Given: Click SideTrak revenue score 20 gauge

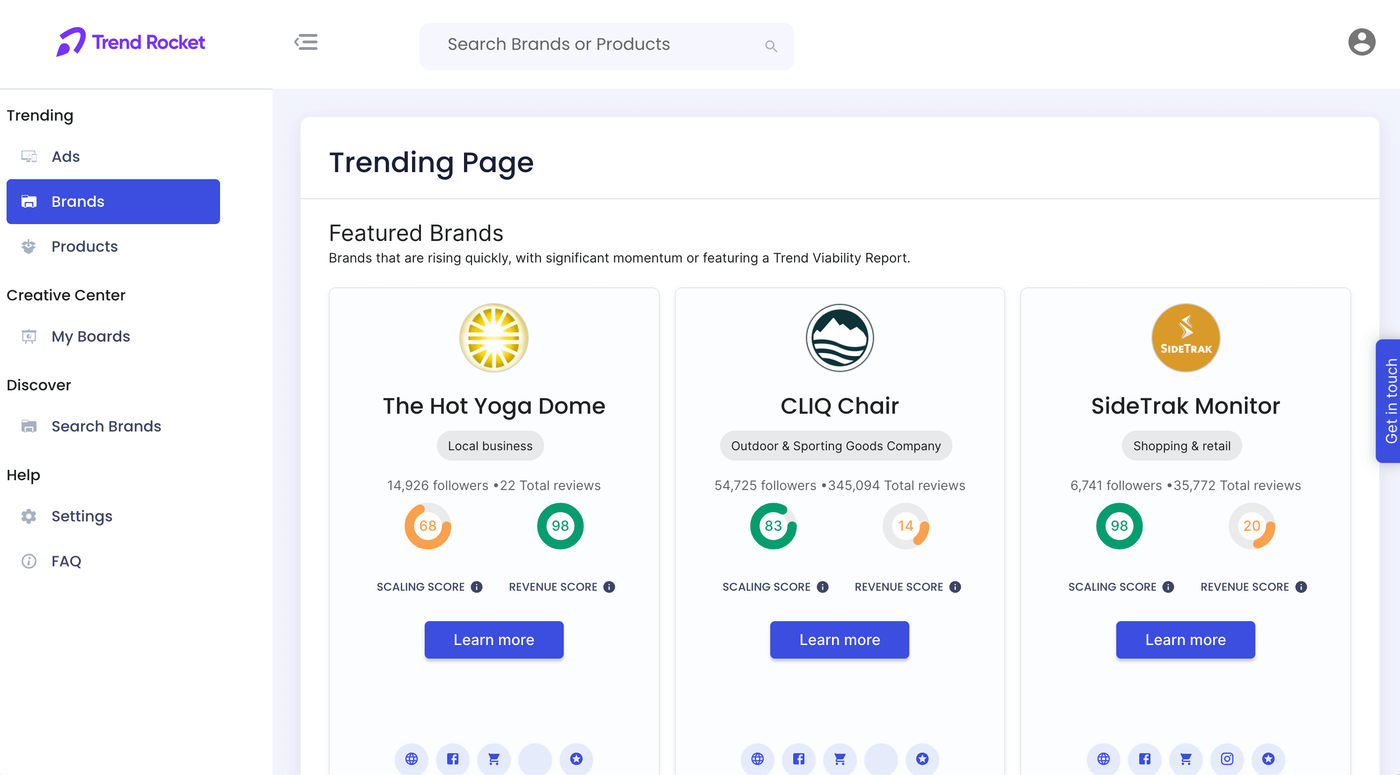Looking at the screenshot, I should [x=1252, y=526].
